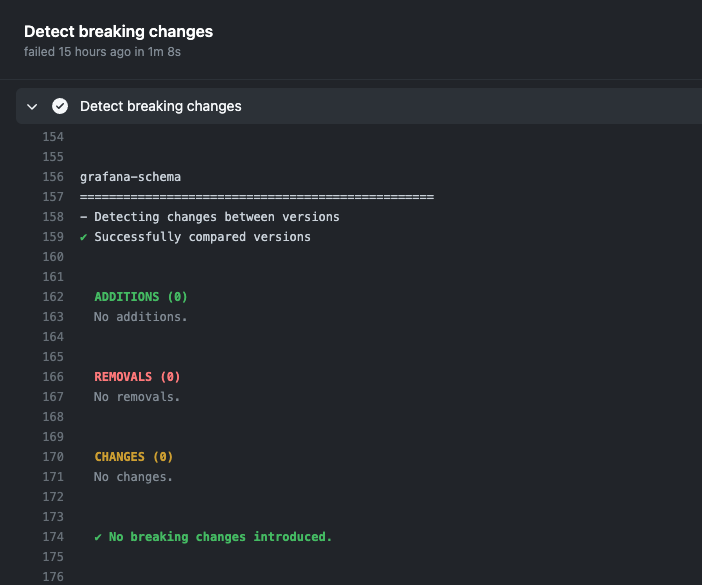Select line number 170 in the log
This screenshot has height=585, width=702.
tap(52, 457)
